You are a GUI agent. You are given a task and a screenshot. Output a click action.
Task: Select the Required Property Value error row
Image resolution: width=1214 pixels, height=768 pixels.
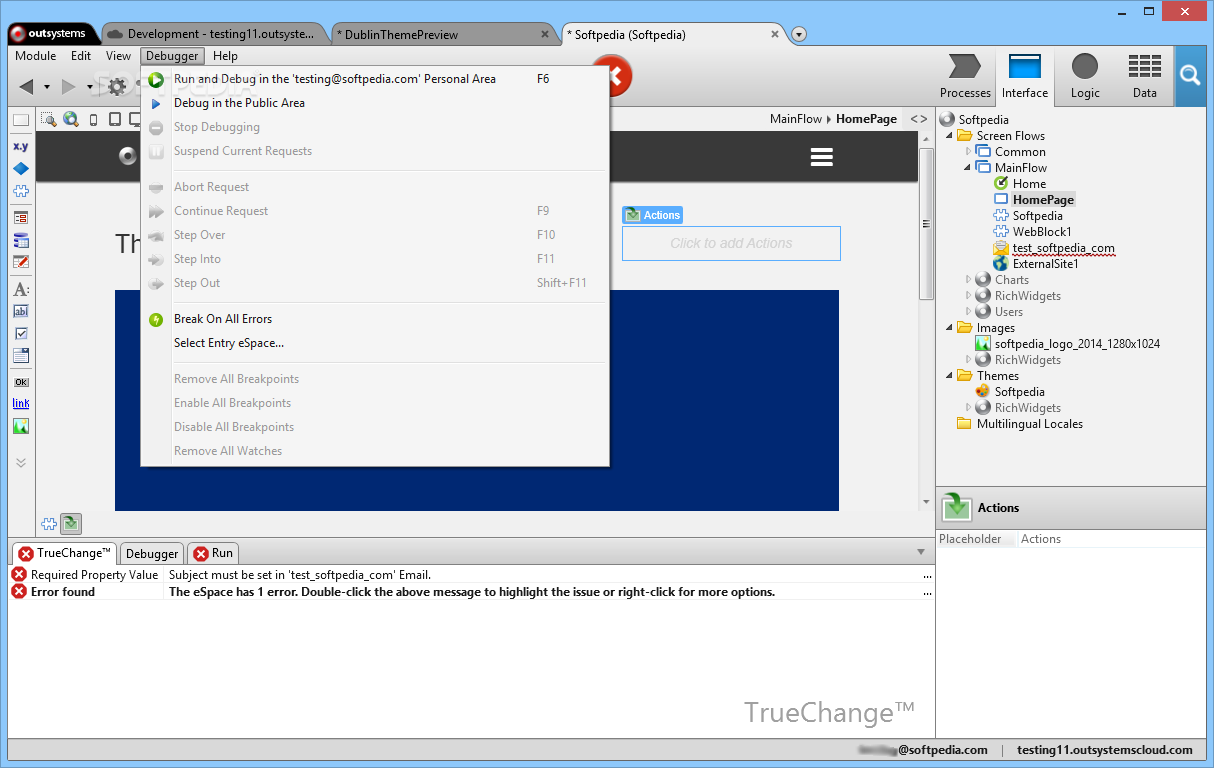(470, 575)
